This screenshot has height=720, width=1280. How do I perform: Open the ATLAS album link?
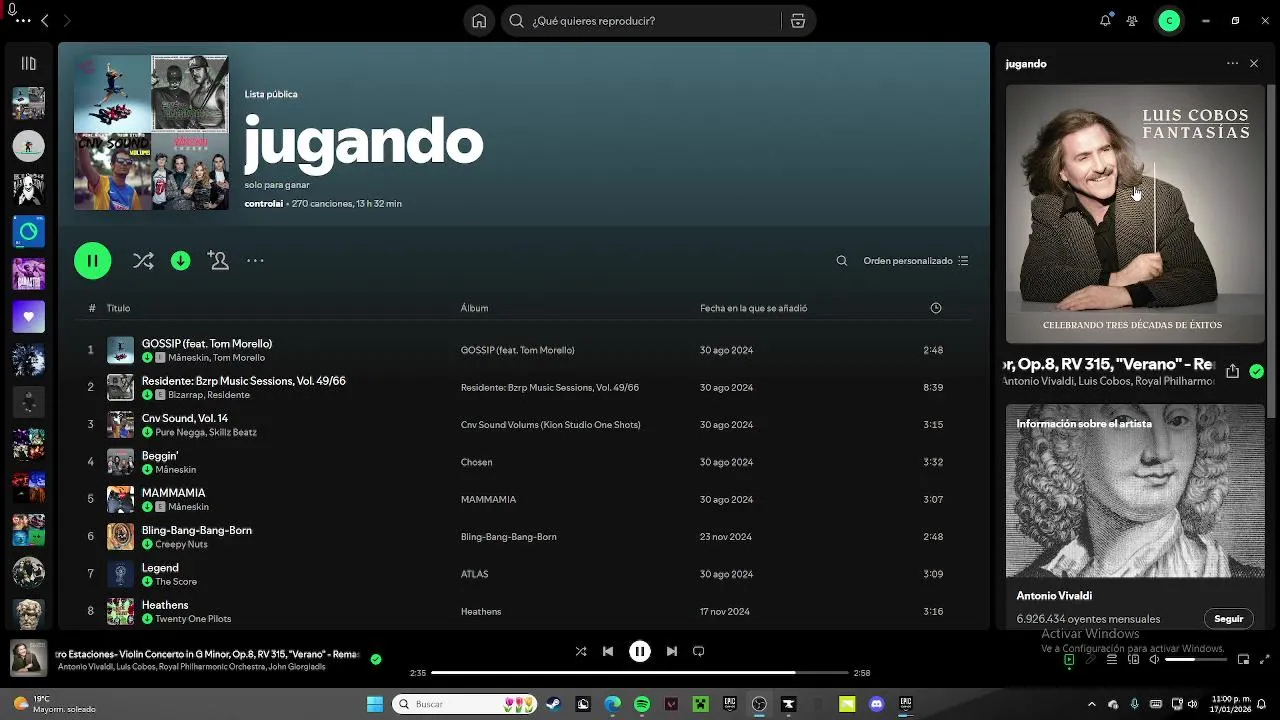(474, 574)
